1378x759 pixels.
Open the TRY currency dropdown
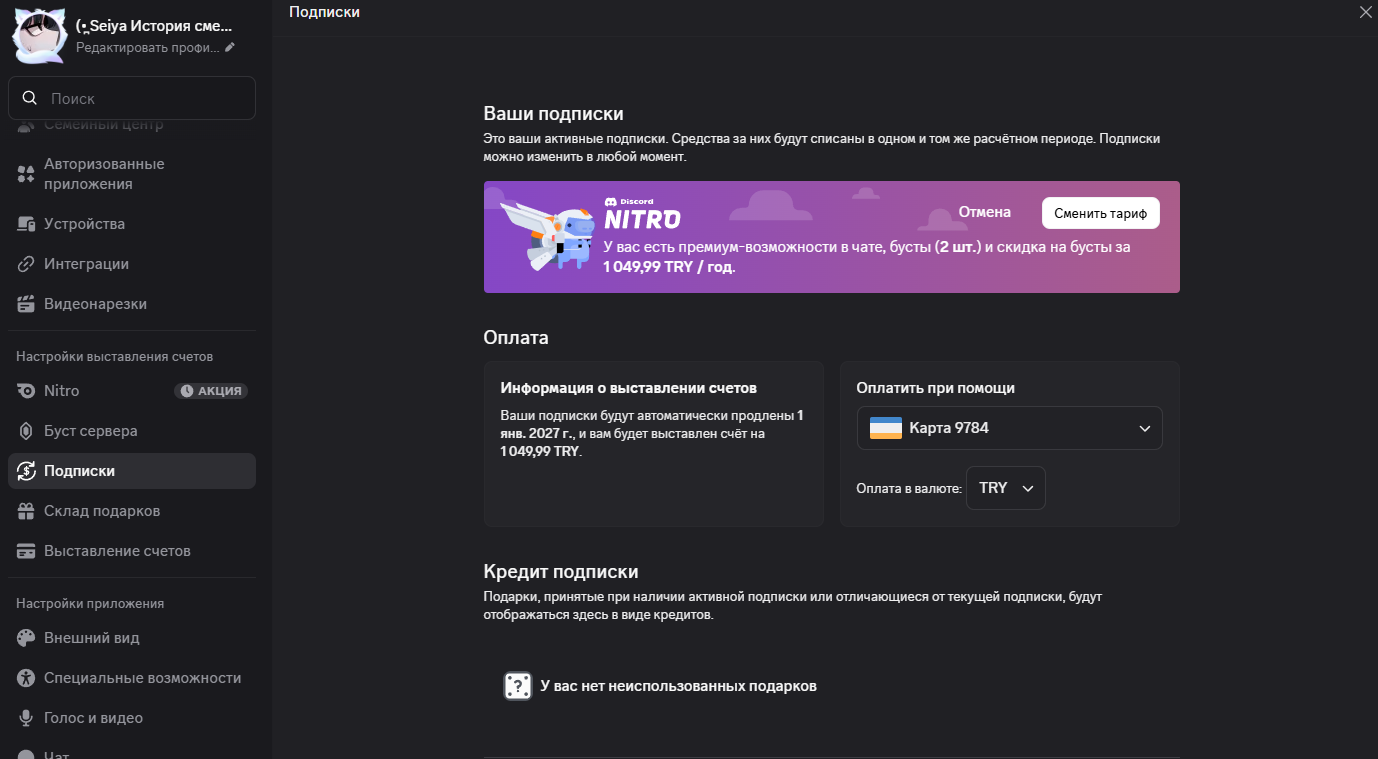(x=1006, y=488)
